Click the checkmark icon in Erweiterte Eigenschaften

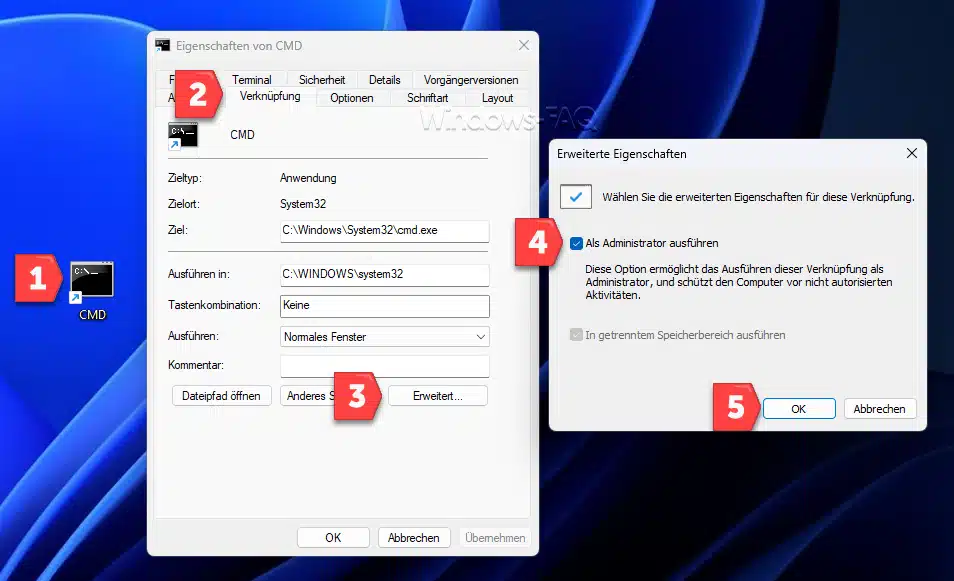click(x=576, y=197)
